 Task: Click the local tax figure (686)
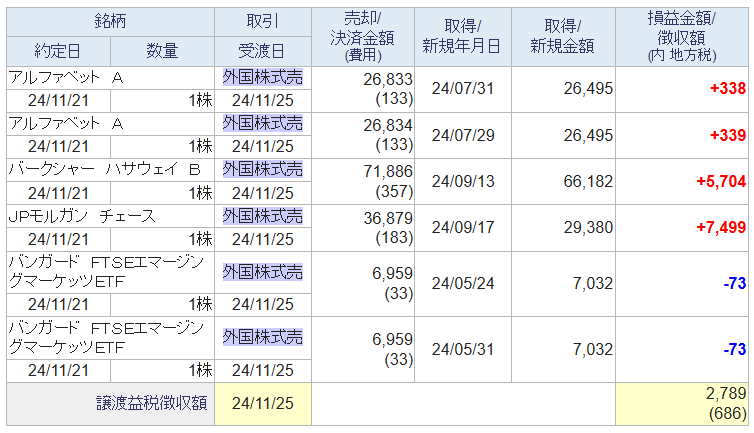[727, 413]
